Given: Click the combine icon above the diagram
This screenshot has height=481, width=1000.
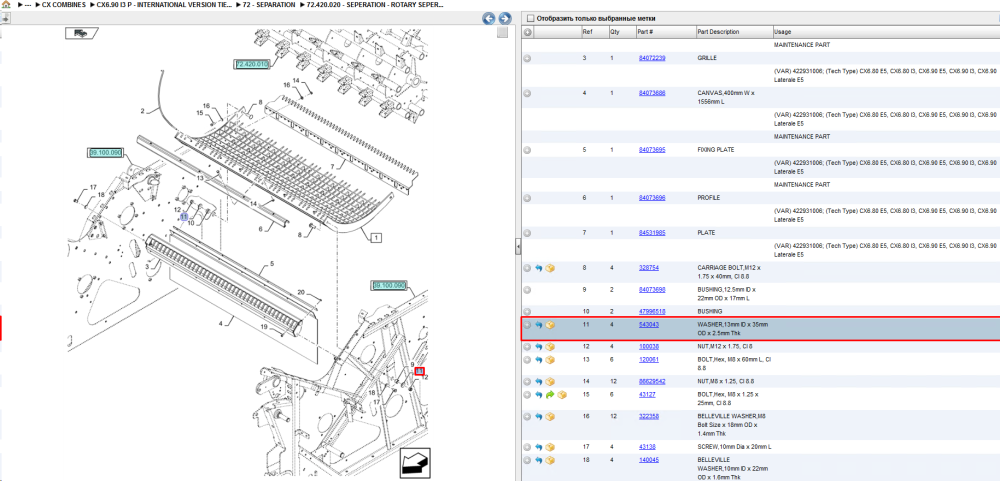Looking at the screenshot, I should pos(81,33).
